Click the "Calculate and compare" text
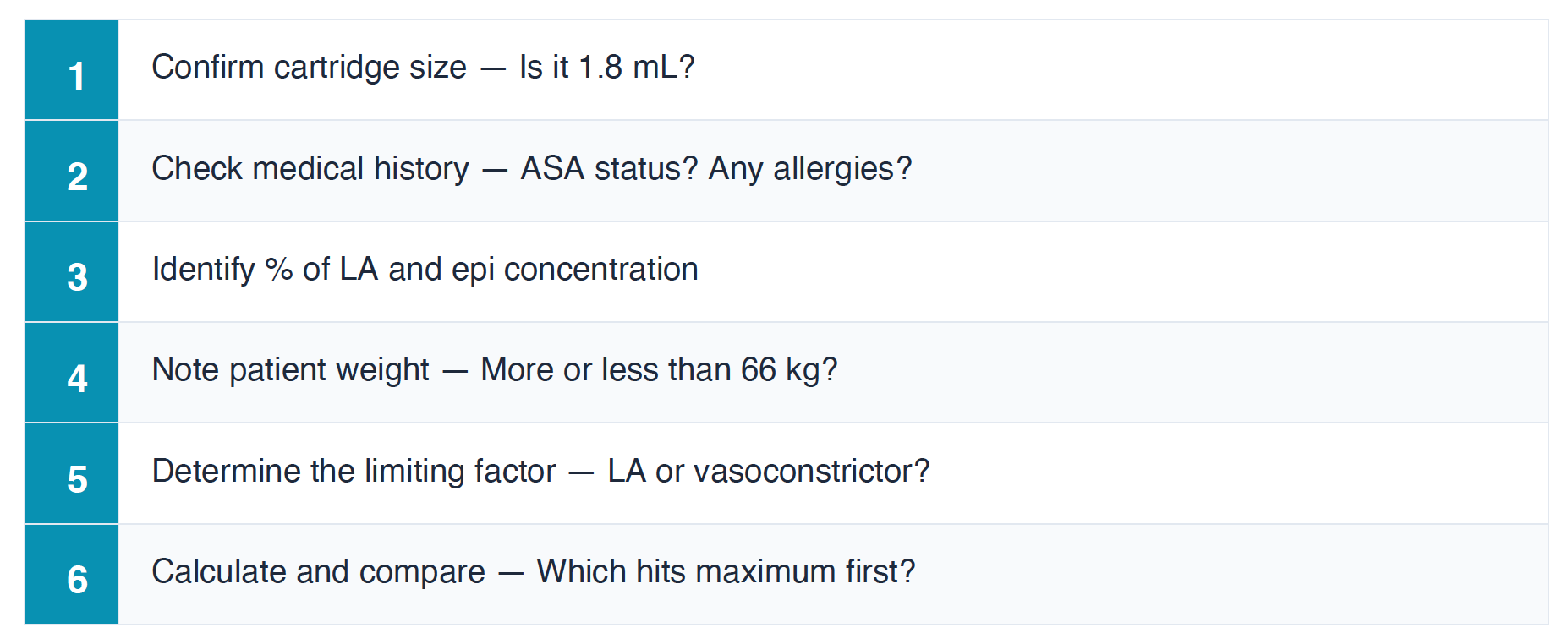This screenshot has width=1568, height=644. 318,572
